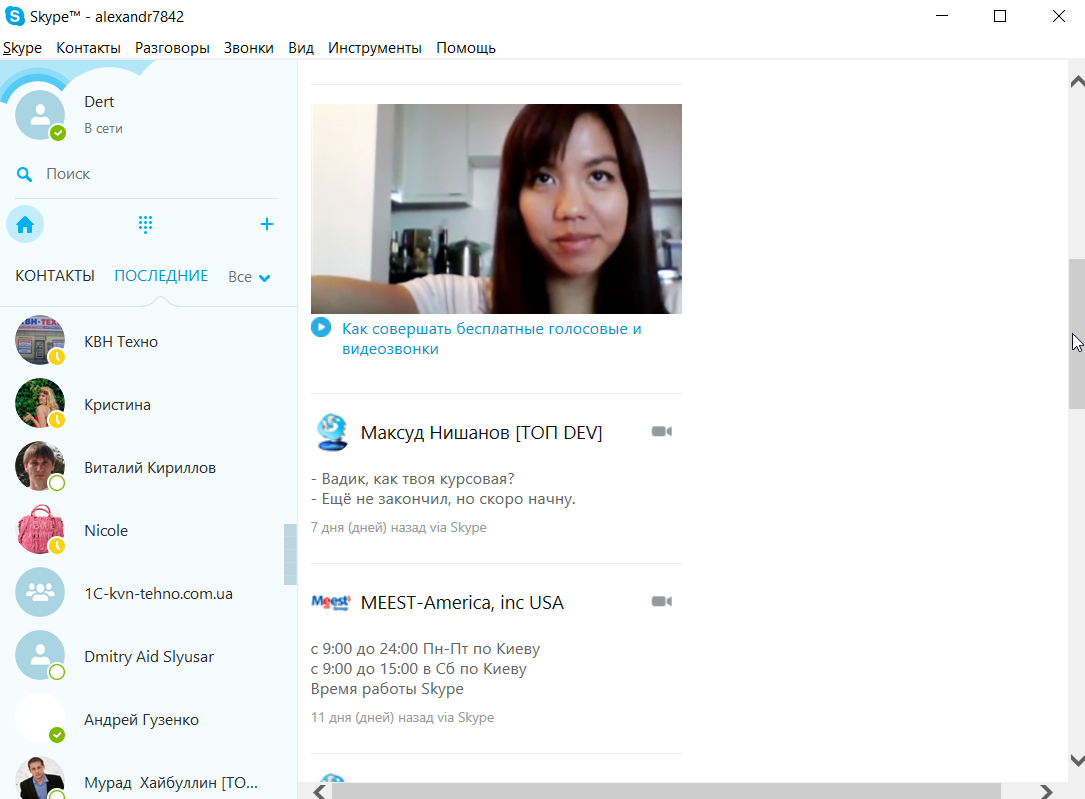The width and height of the screenshot is (1085, 799).
Task: Click Мурад Хайбуллин's avatar
Action: (x=40, y=780)
